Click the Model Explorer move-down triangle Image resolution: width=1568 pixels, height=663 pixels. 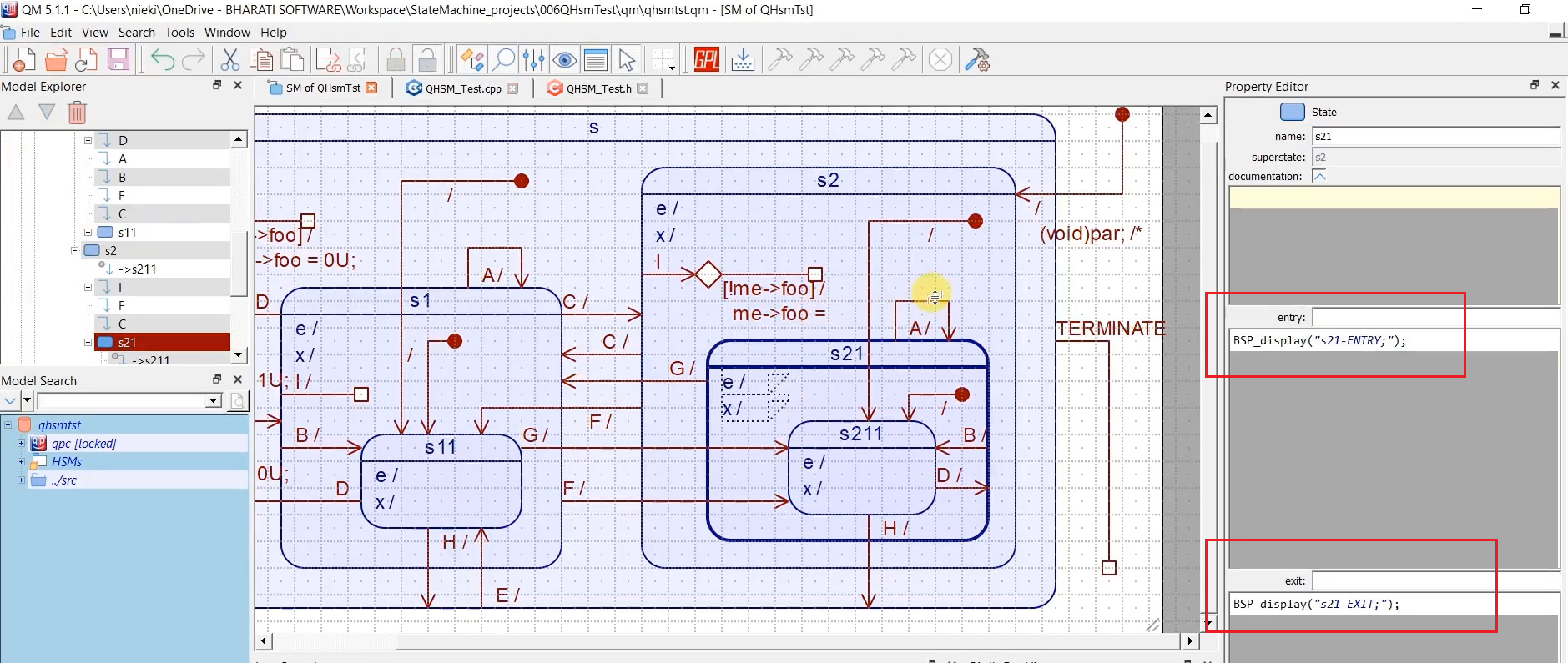click(47, 112)
